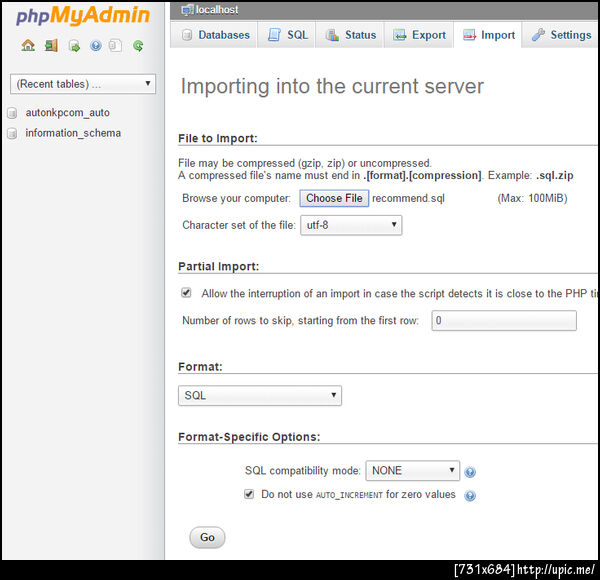Screen dimensions: 600x580
Task: Switch to the Export tab
Action: (x=419, y=35)
